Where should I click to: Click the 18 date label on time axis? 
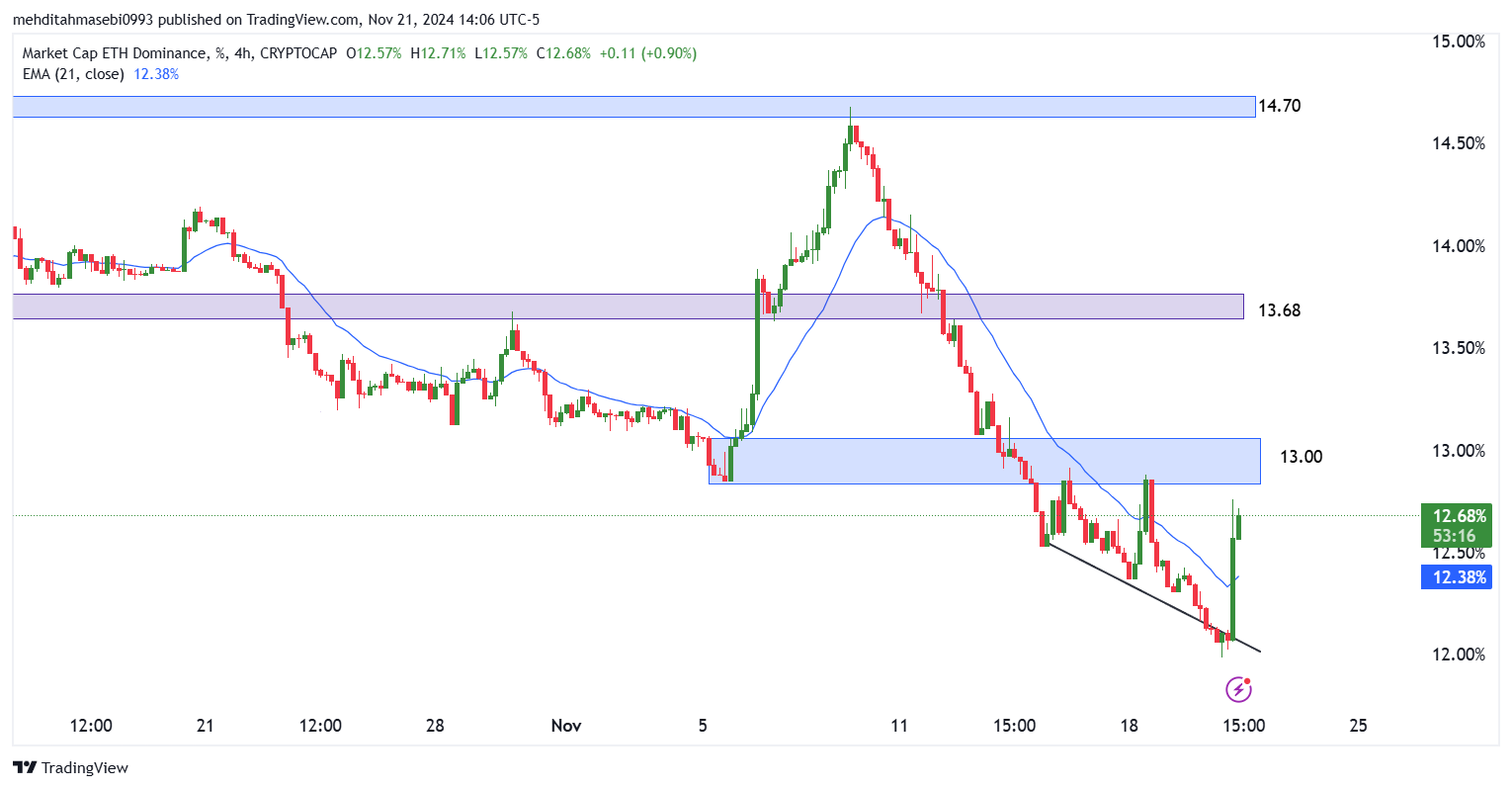click(1130, 726)
